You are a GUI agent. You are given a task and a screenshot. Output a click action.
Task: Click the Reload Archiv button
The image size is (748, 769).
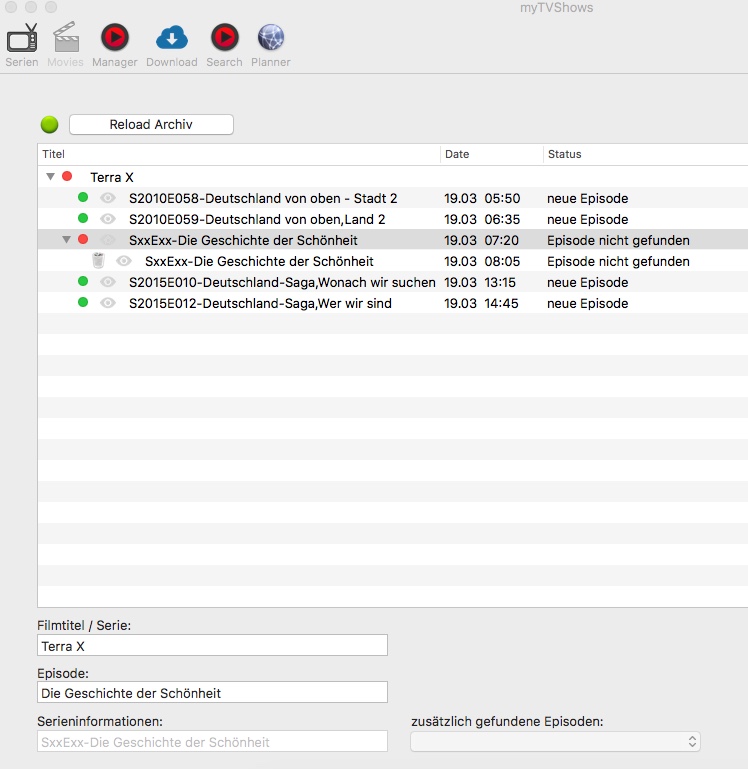point(151,125)
